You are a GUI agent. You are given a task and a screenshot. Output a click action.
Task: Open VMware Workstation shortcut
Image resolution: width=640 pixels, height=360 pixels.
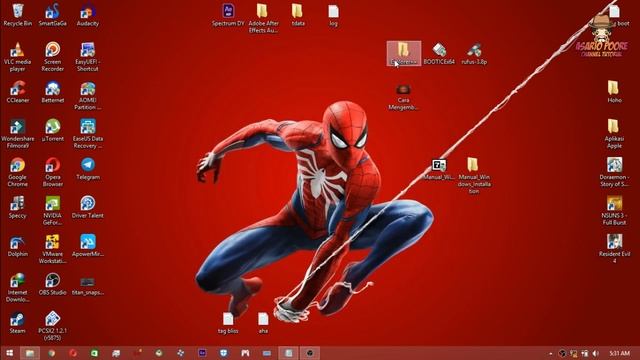pyautogui.click(x=53, y=249)
